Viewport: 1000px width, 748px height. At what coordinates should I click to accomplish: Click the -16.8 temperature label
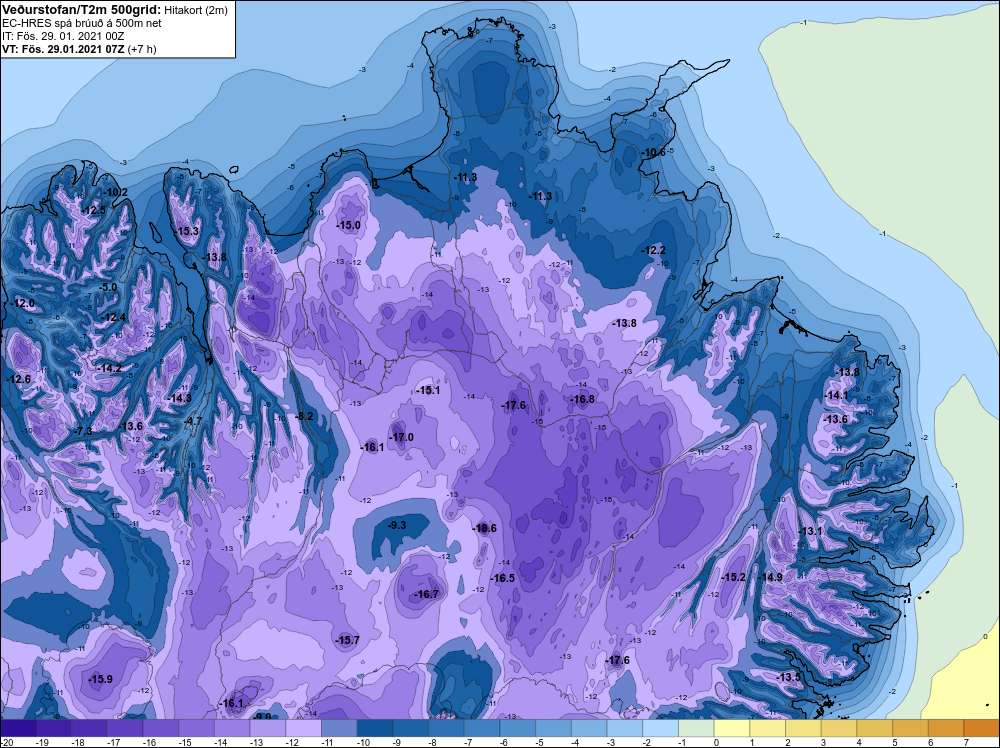click(582, 400)
